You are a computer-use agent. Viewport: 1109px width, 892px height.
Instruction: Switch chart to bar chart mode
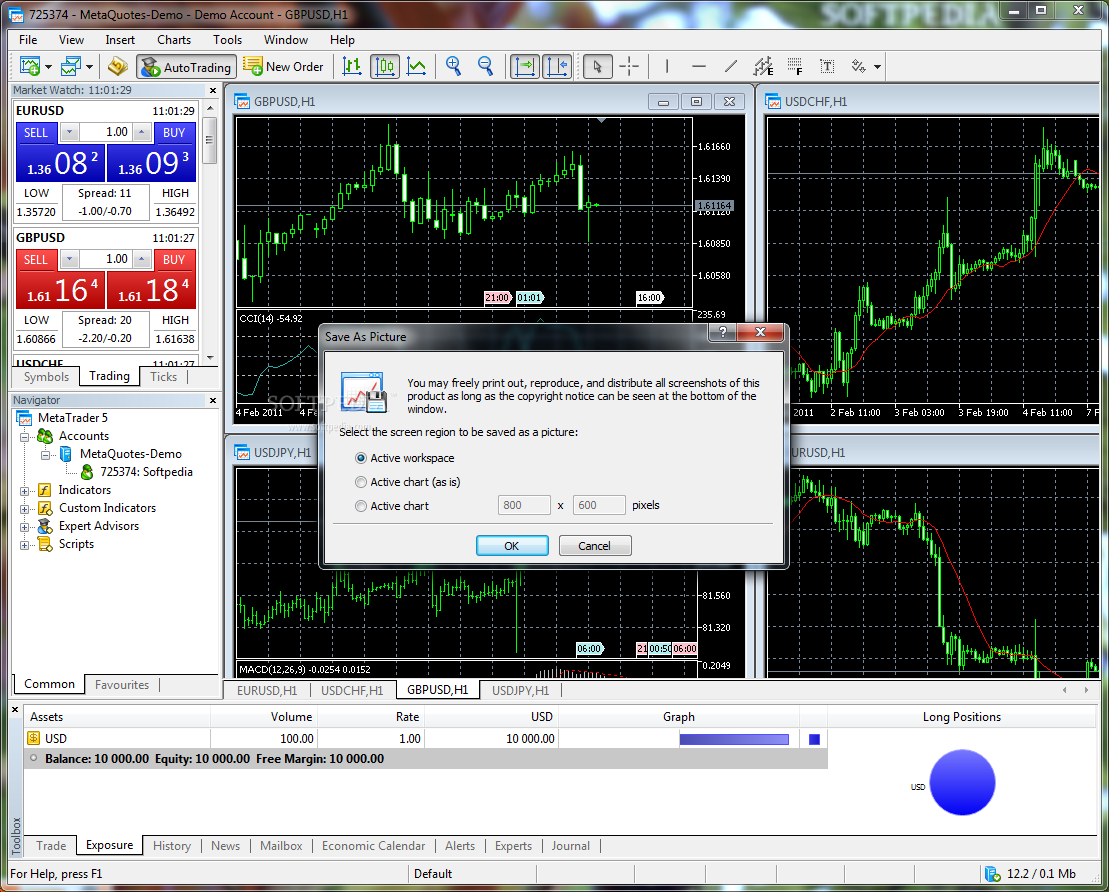click(x=352, y=66)
